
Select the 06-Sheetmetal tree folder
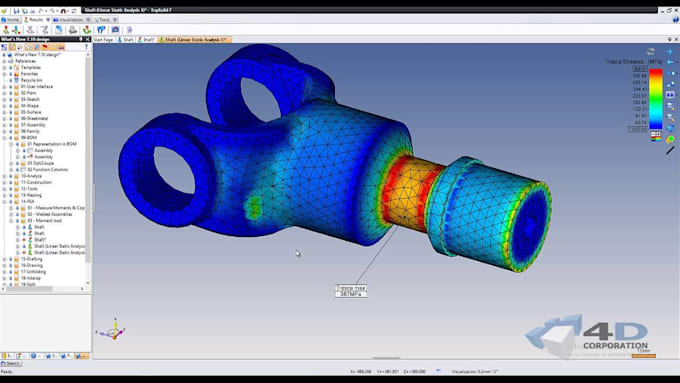point(34,118)
